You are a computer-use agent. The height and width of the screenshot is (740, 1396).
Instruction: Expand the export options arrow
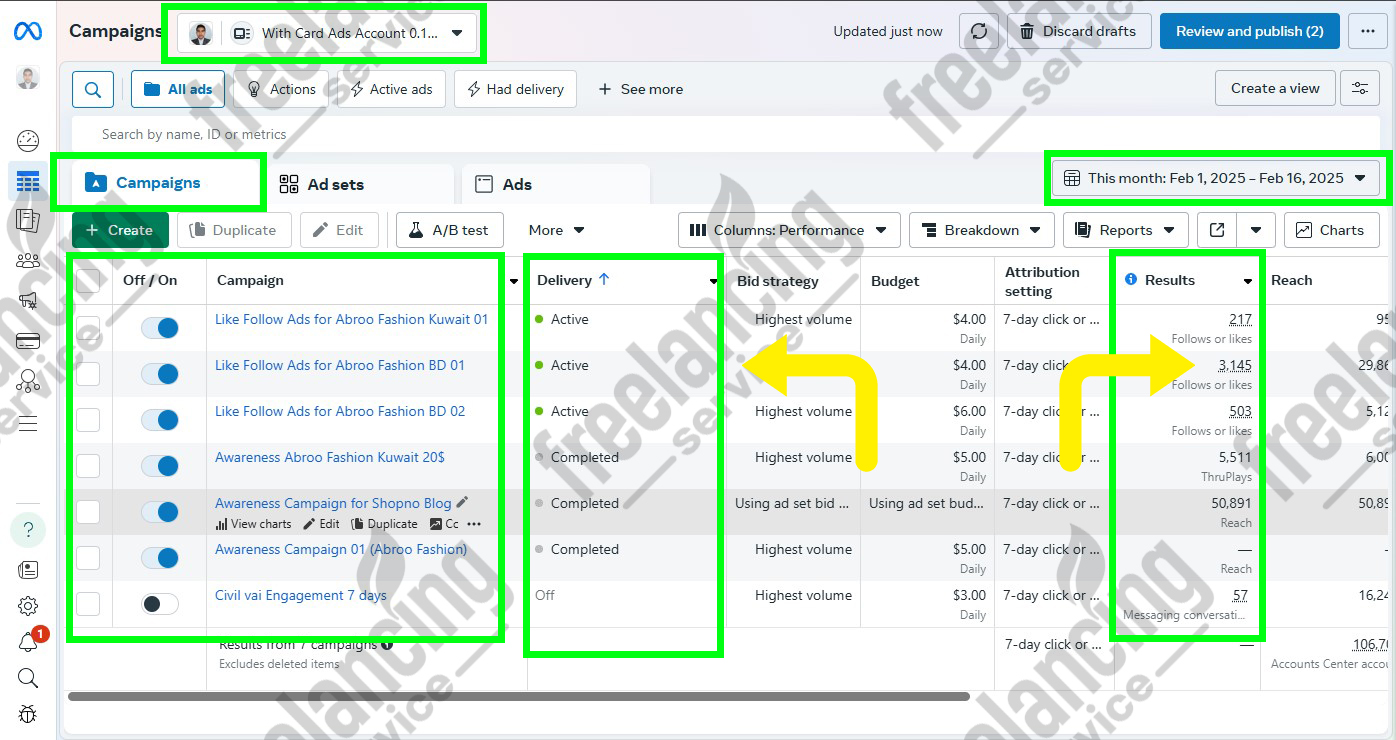[x=1256, y=230]
